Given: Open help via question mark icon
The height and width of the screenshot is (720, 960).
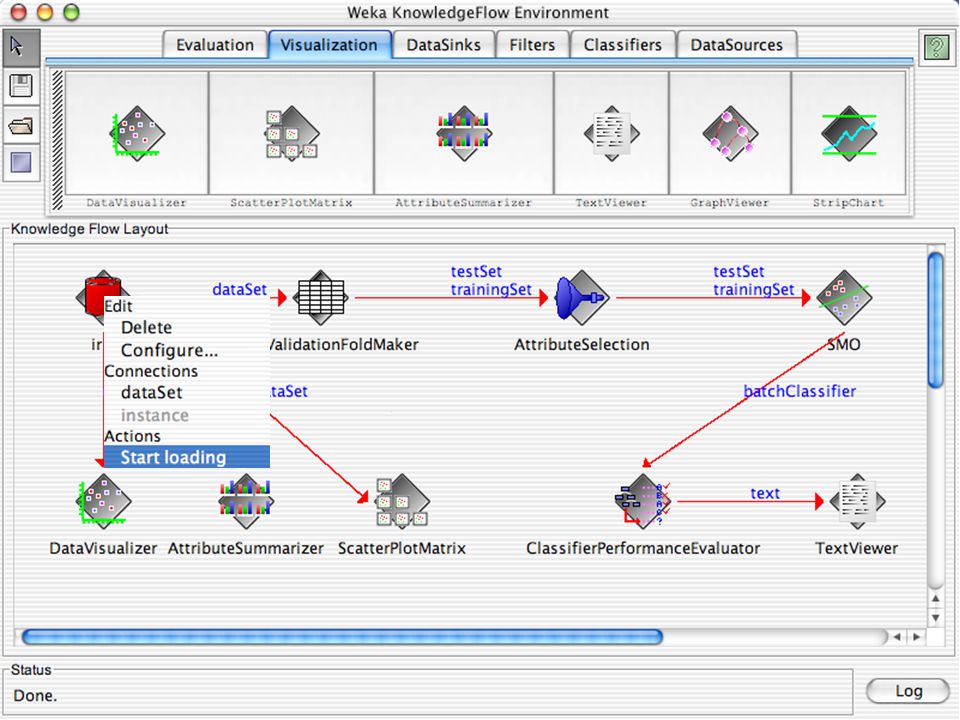Looking at the screenshot, I should (936, 47).
